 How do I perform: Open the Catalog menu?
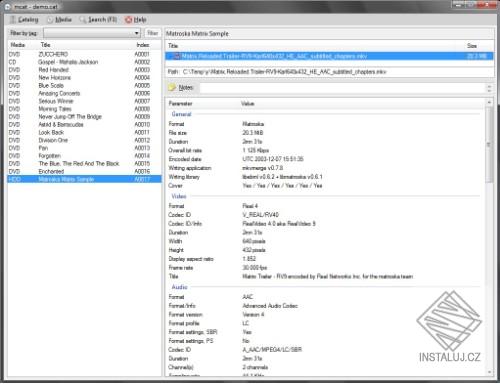pyautogui.click(x=24, y=20)
